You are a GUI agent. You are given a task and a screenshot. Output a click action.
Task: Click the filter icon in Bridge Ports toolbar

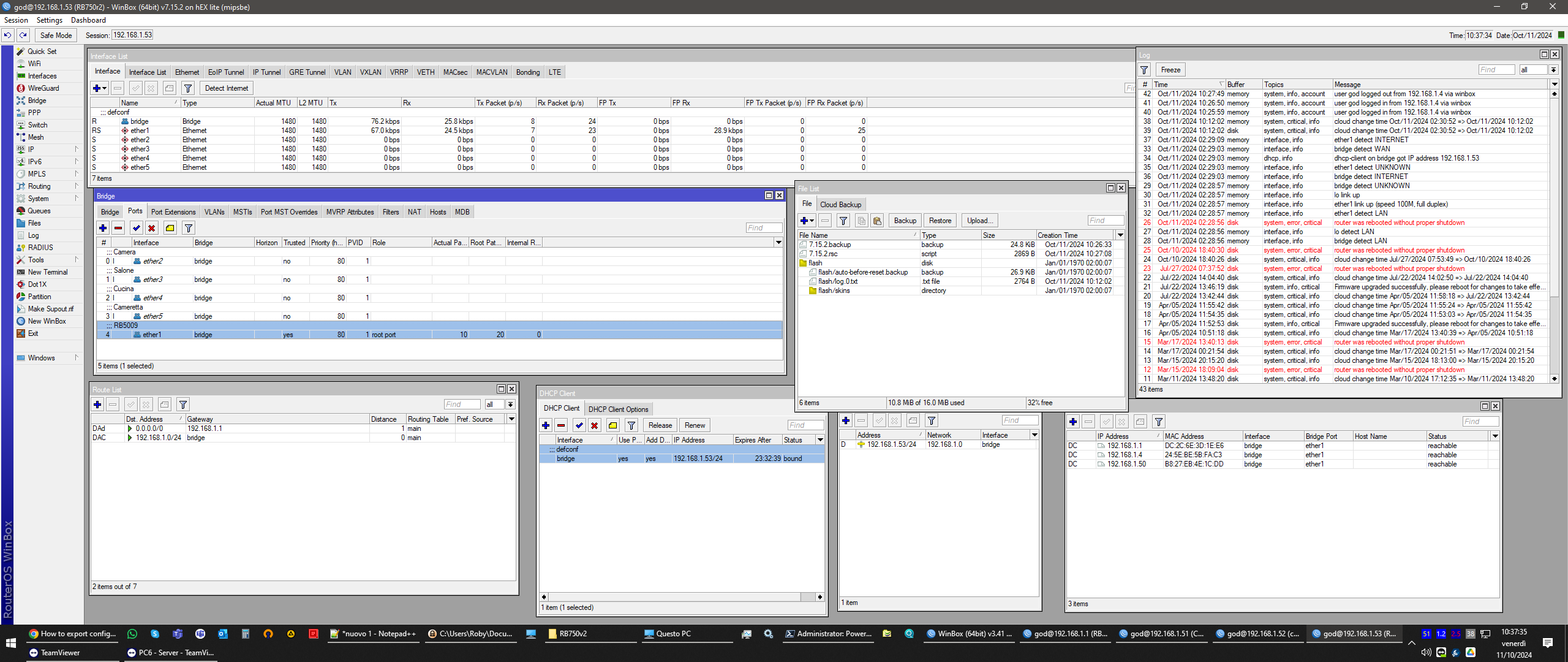pyautogui.click(x=189, y=228)
